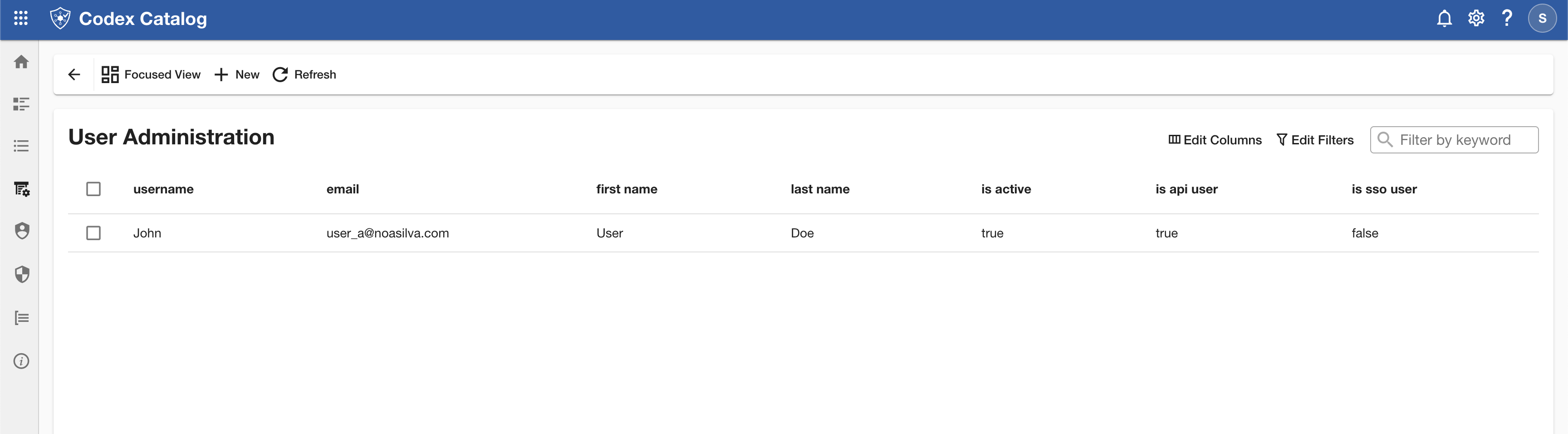Open the sidebar table settings icon
This screenshot has width=1568, height=434.
(22, 189)
